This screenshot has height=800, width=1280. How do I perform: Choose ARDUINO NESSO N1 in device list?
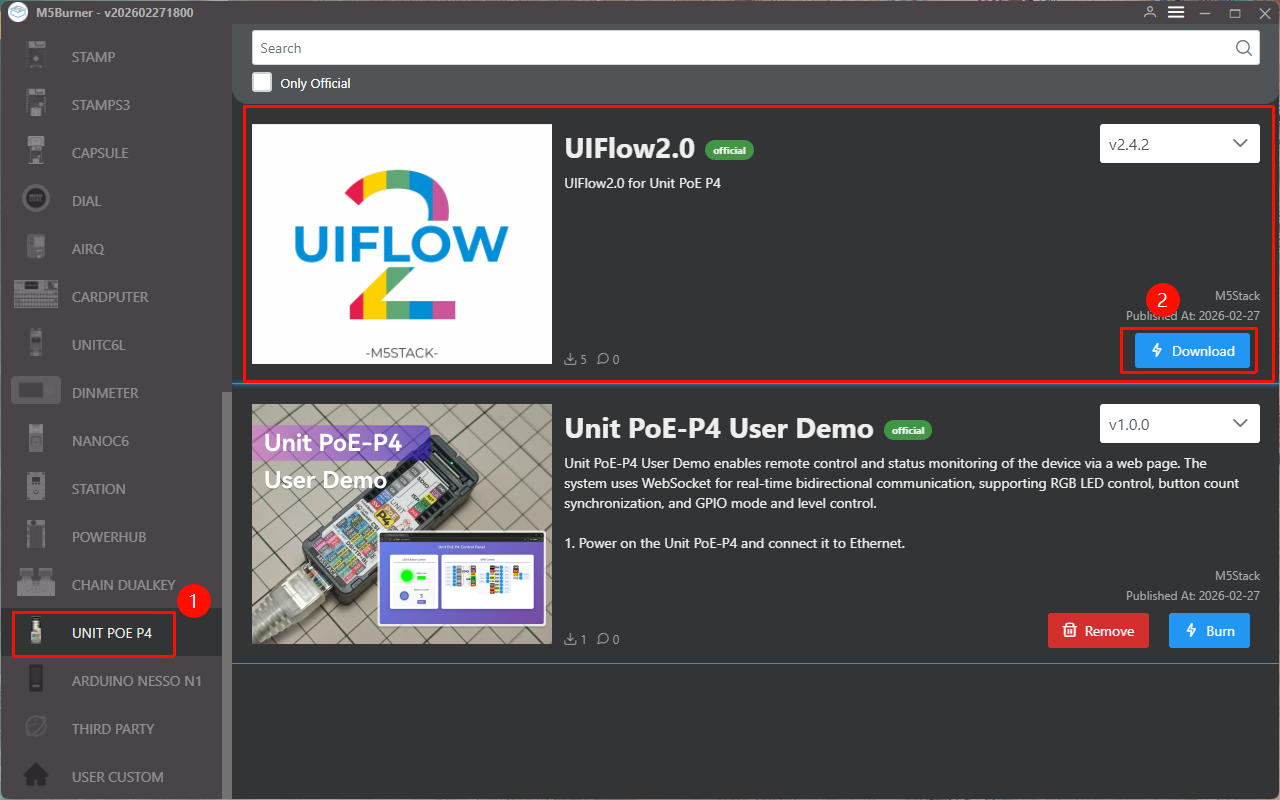136,681
